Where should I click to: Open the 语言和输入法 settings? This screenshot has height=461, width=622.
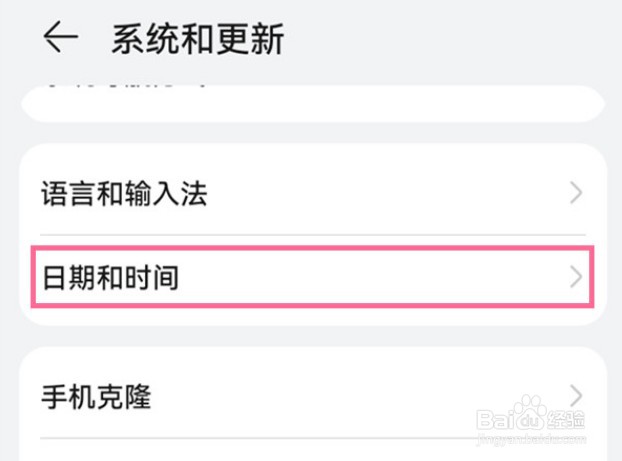click(x=124, y=194)
